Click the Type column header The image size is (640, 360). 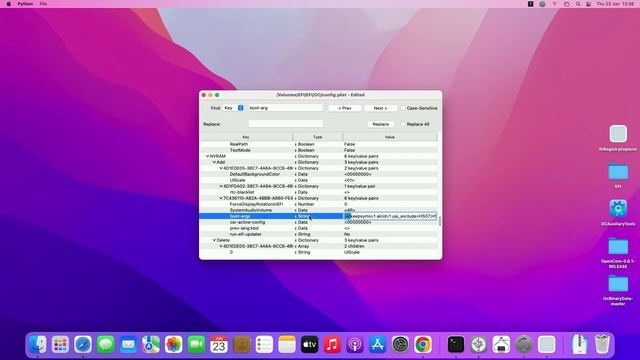click(x=318, y=137)
